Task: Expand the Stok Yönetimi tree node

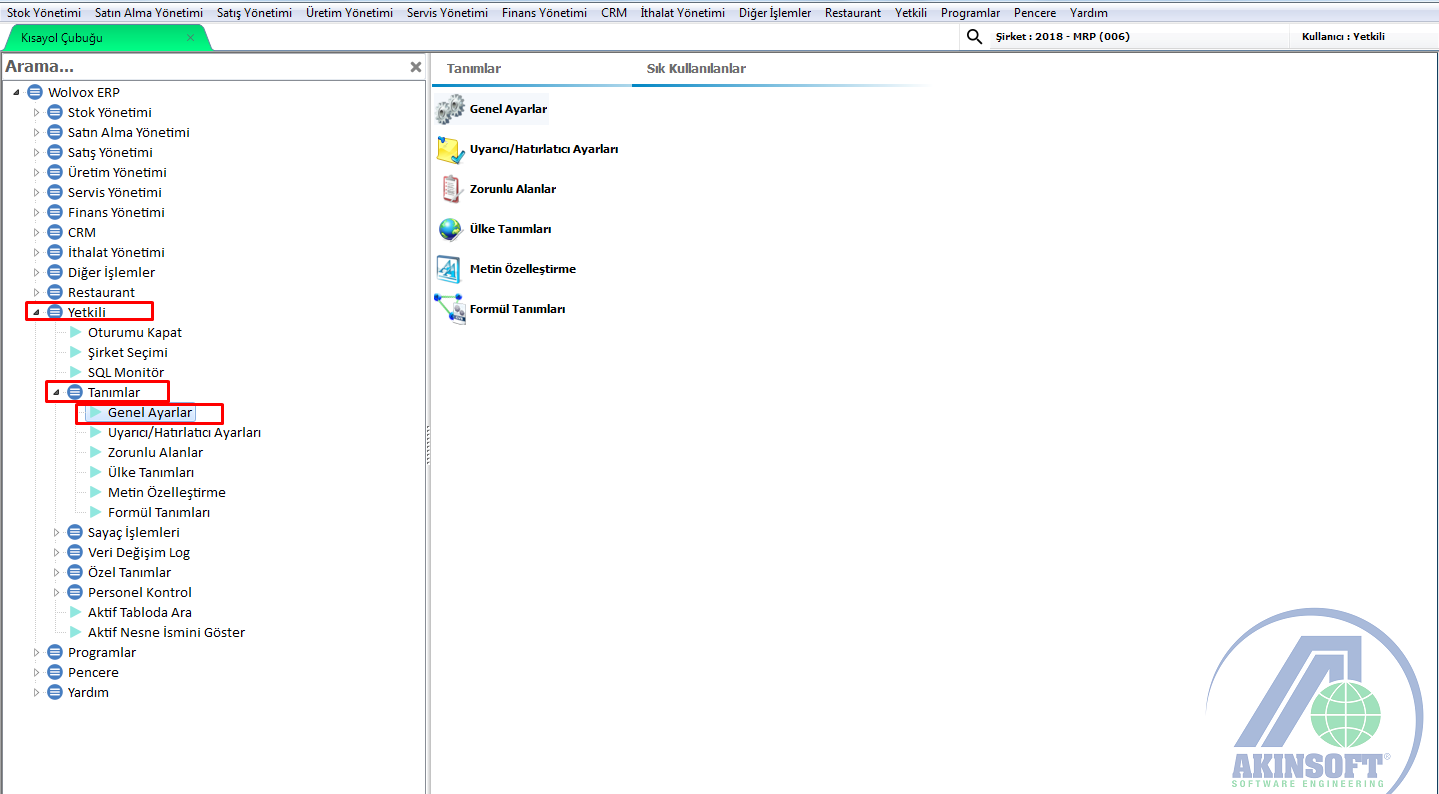Action: (37, 112)
